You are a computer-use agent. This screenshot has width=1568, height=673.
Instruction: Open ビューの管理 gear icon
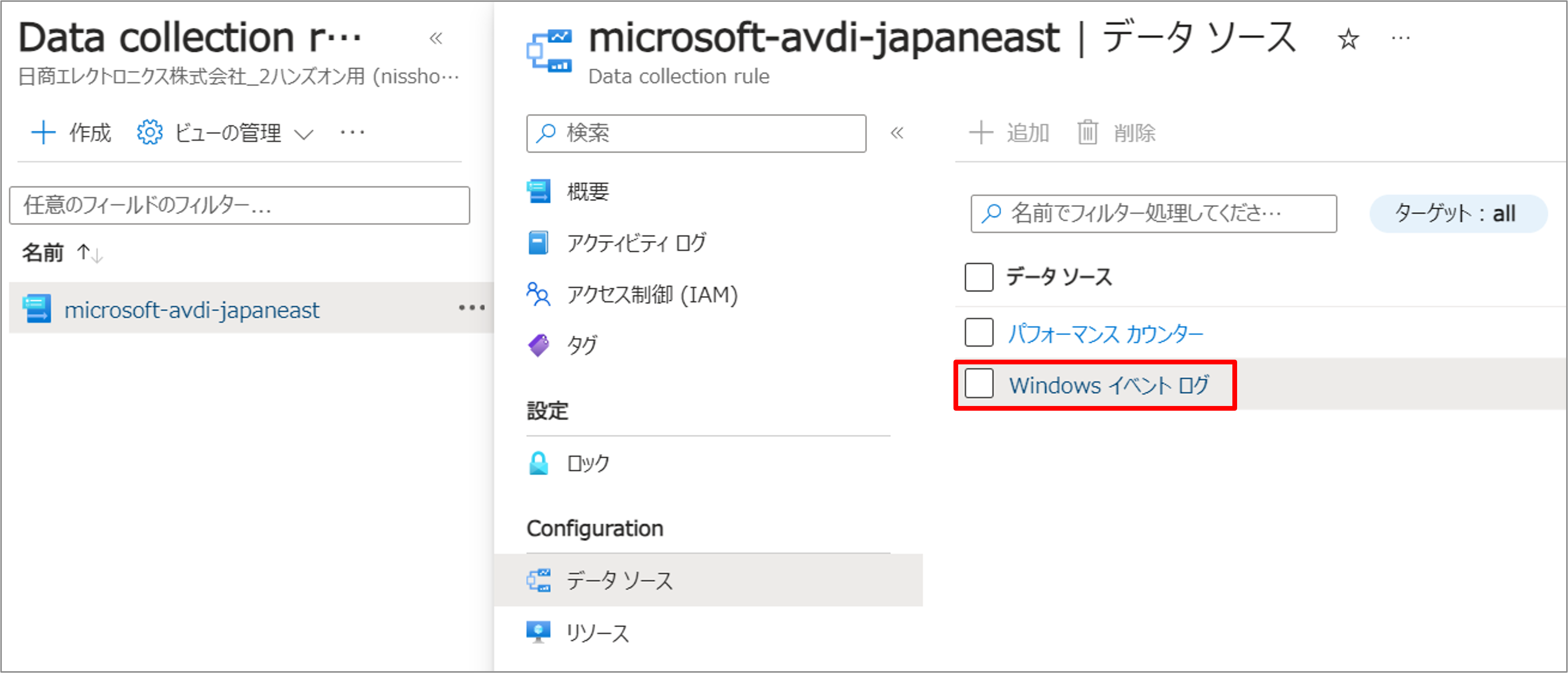coord(150,133)
